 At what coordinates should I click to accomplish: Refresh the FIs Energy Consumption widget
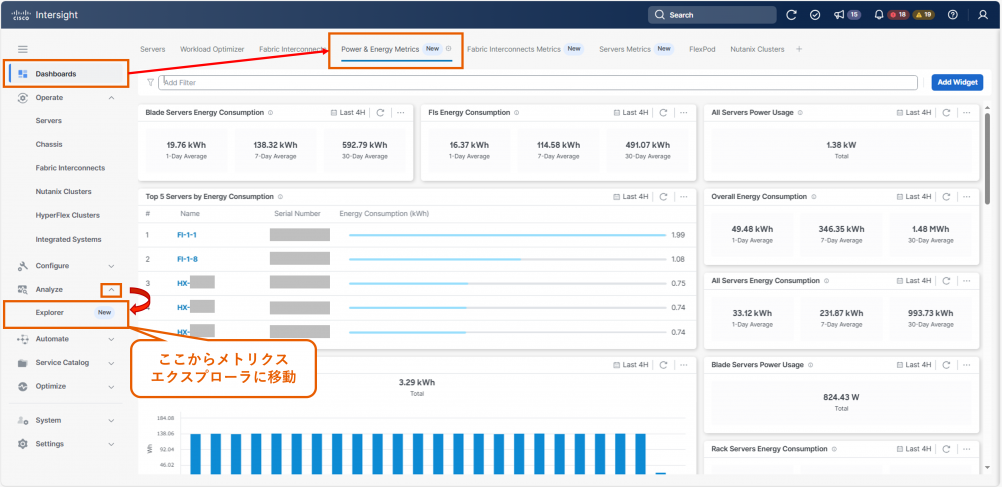point(663,112)
